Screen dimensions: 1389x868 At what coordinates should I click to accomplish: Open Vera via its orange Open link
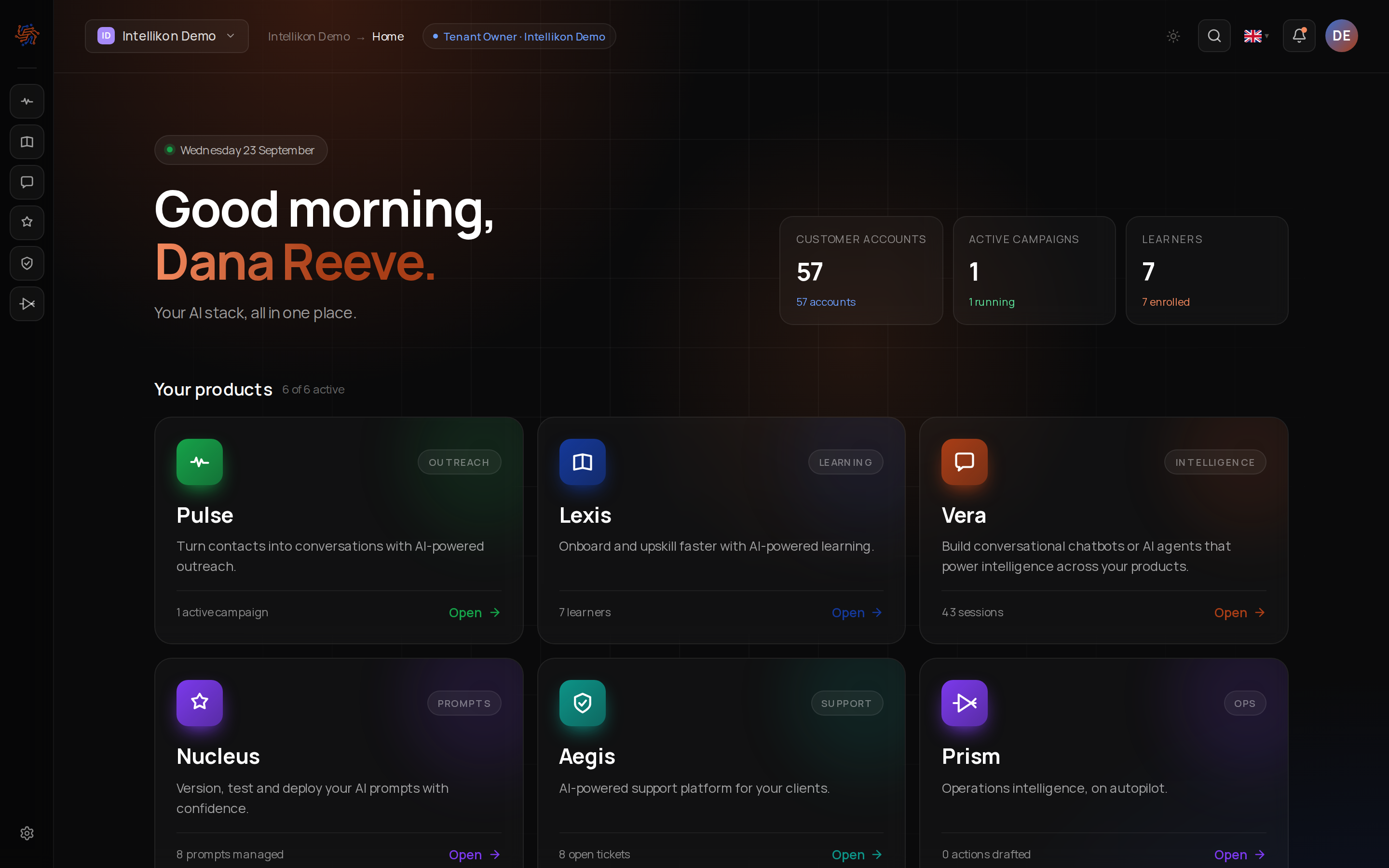pyautogui.click(x=1240, y=612)
